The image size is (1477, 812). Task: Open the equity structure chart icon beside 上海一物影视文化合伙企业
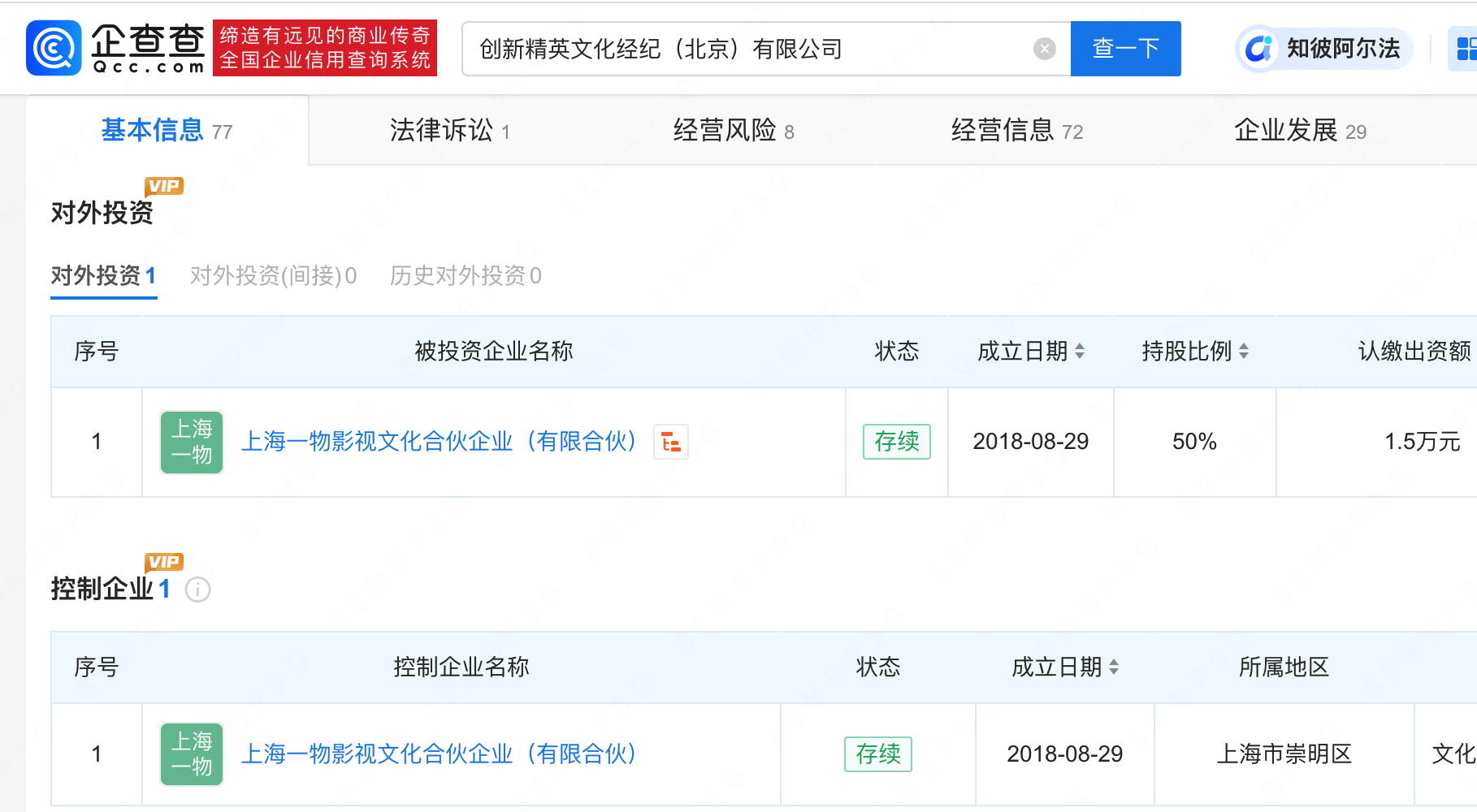(671, 442)
